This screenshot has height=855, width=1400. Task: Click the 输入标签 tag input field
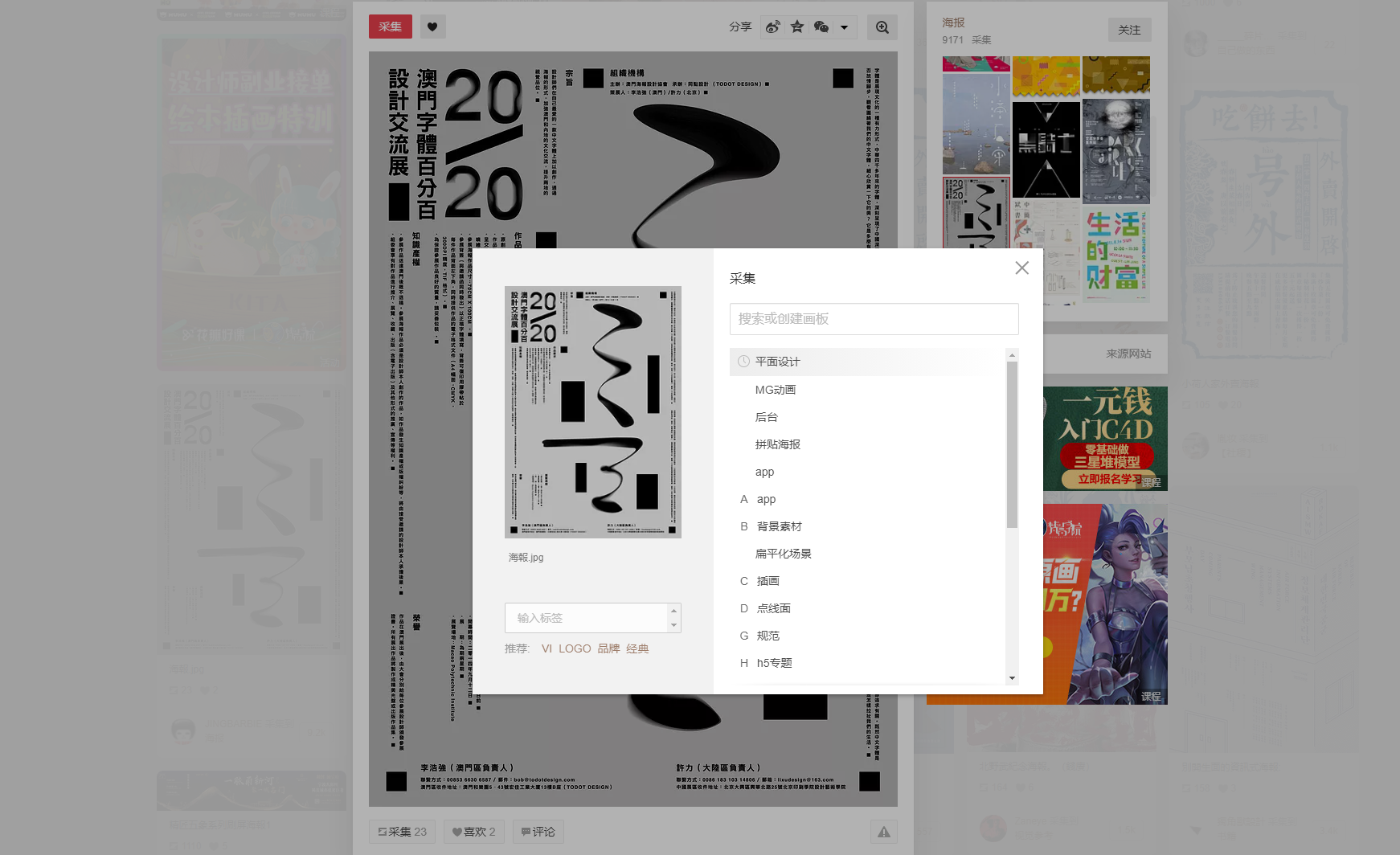586,618
